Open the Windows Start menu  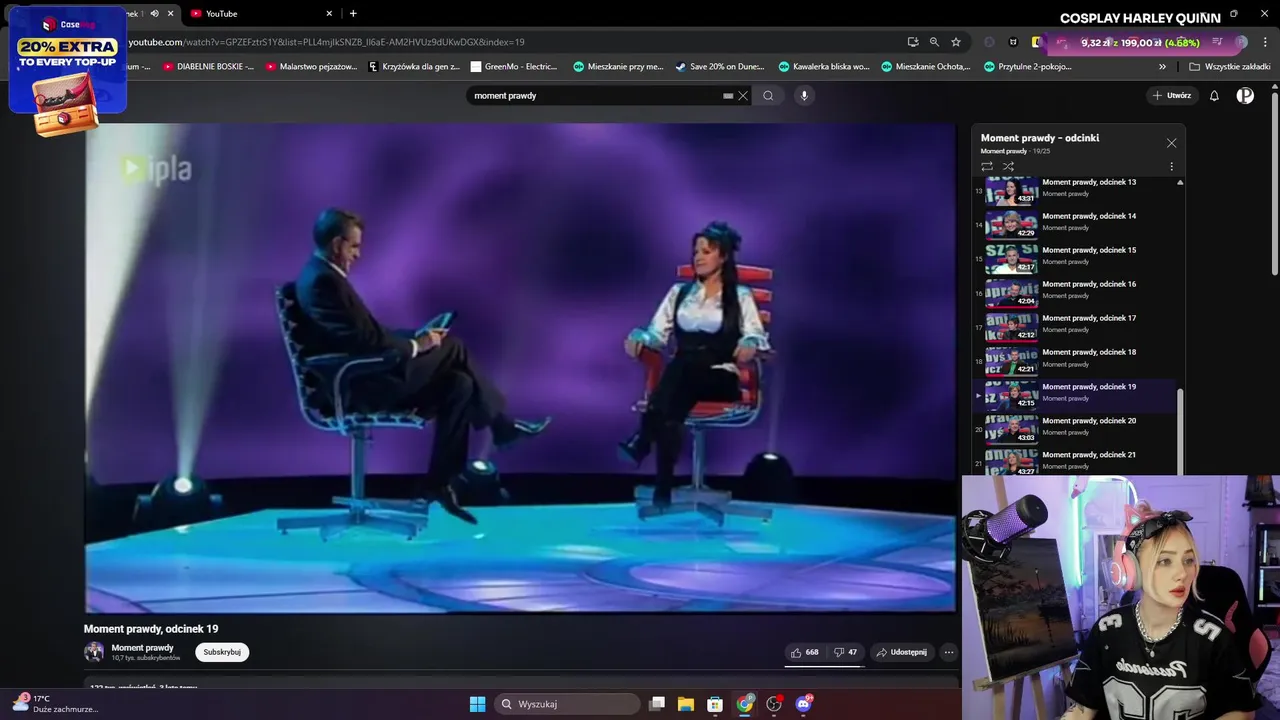point(478,704)
